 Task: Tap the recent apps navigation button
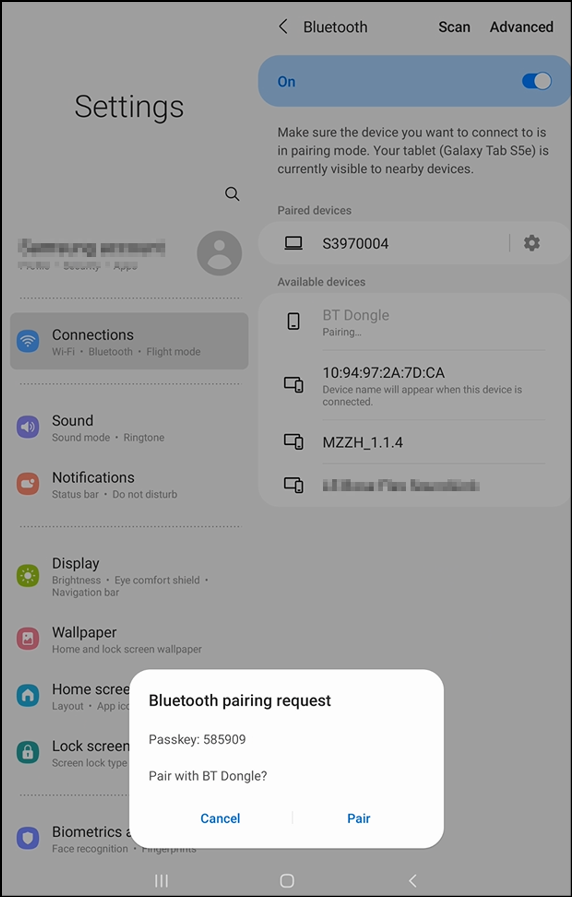[161, 881]
